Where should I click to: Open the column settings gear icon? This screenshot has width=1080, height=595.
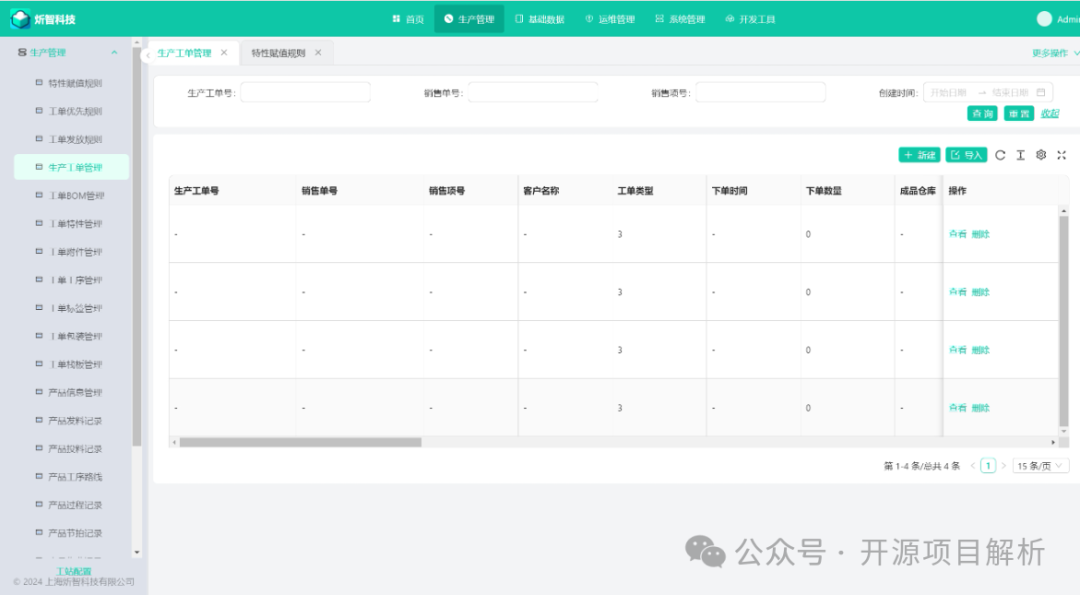point(1041,155)
